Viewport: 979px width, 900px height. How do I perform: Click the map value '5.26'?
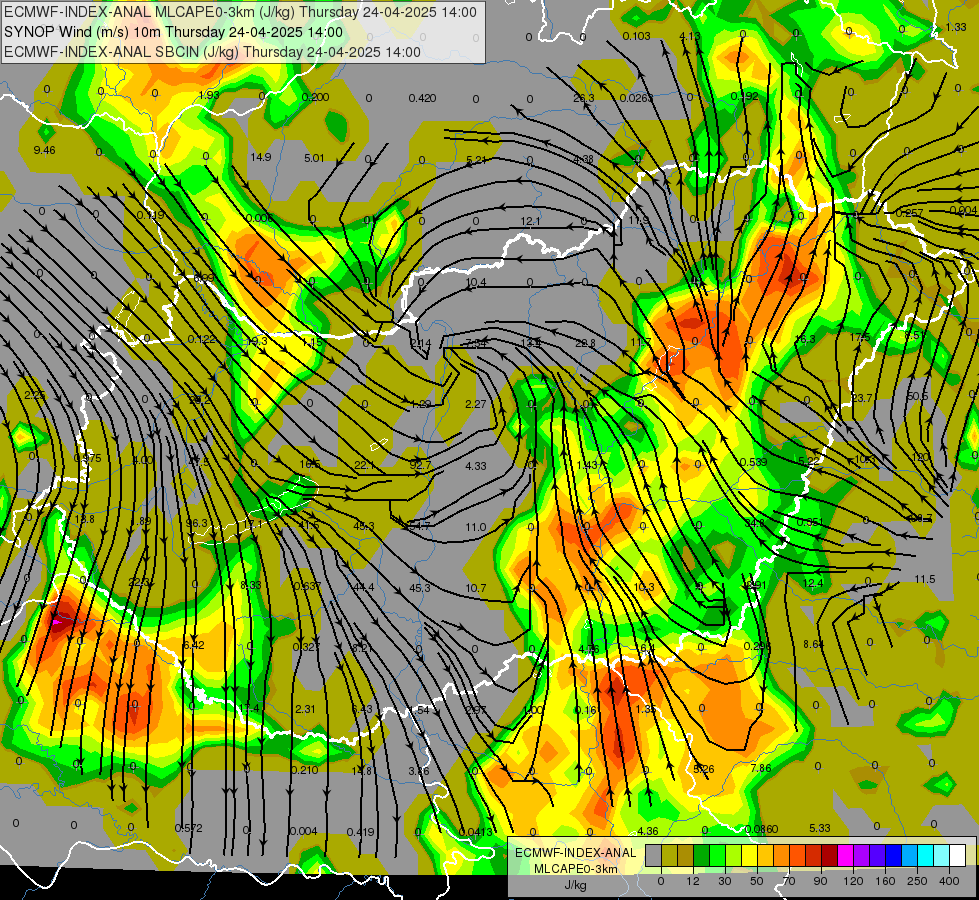click(x=703, y=769)
